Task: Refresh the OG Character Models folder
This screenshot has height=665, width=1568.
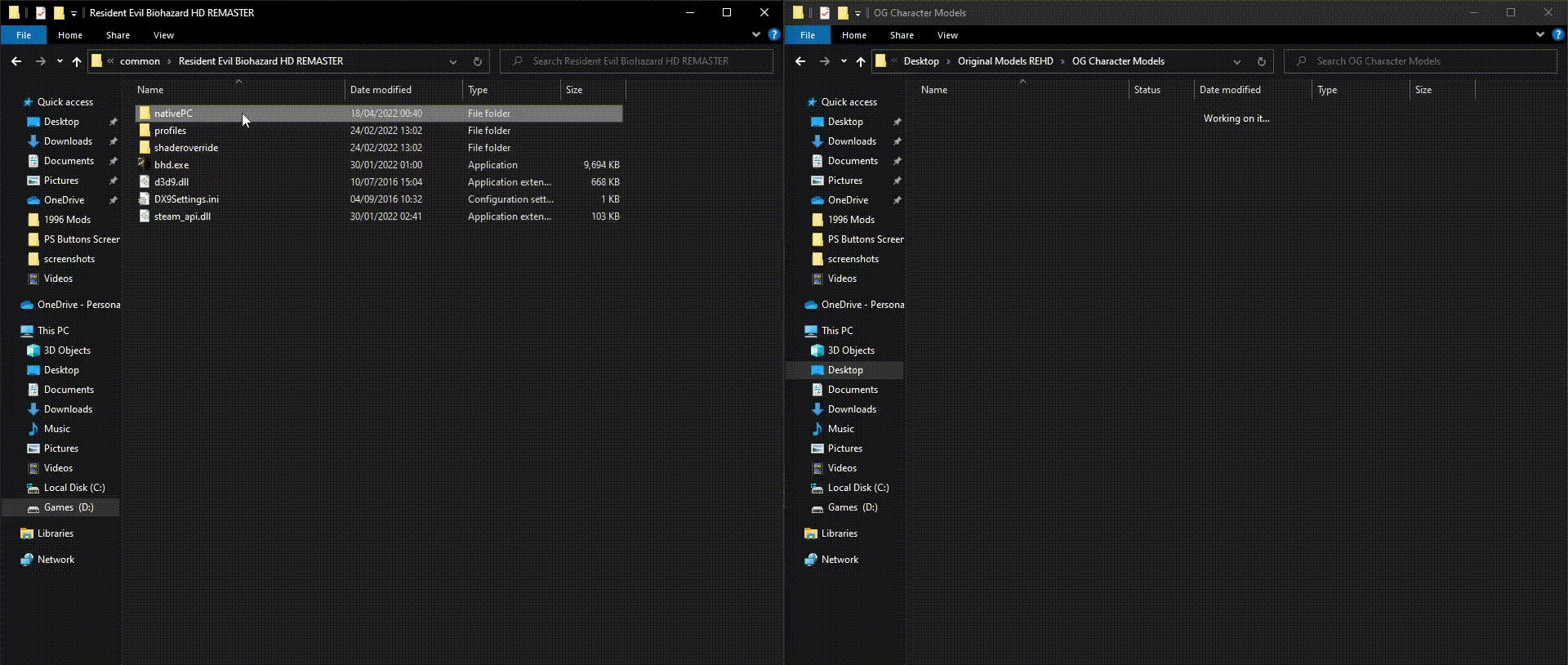Action: click(1262, 61)
